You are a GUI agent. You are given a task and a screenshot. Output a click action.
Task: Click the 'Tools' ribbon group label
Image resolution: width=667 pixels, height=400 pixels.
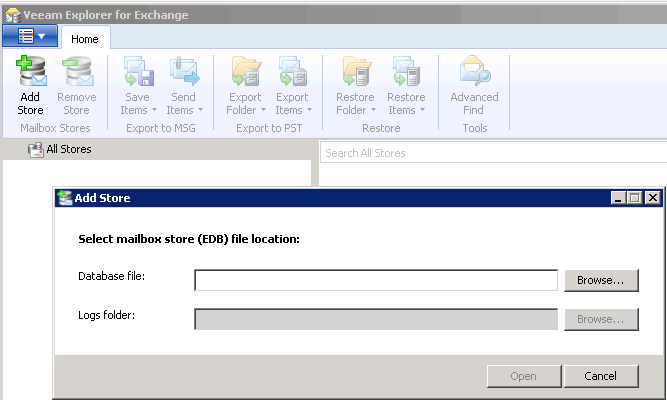475,128
